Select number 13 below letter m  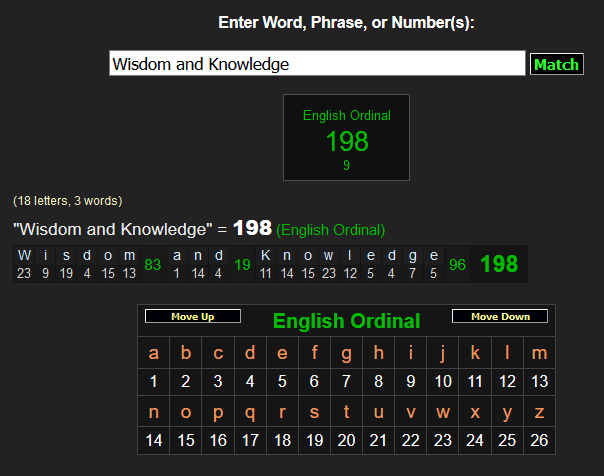pyautogui.click(x=540, y=381)
